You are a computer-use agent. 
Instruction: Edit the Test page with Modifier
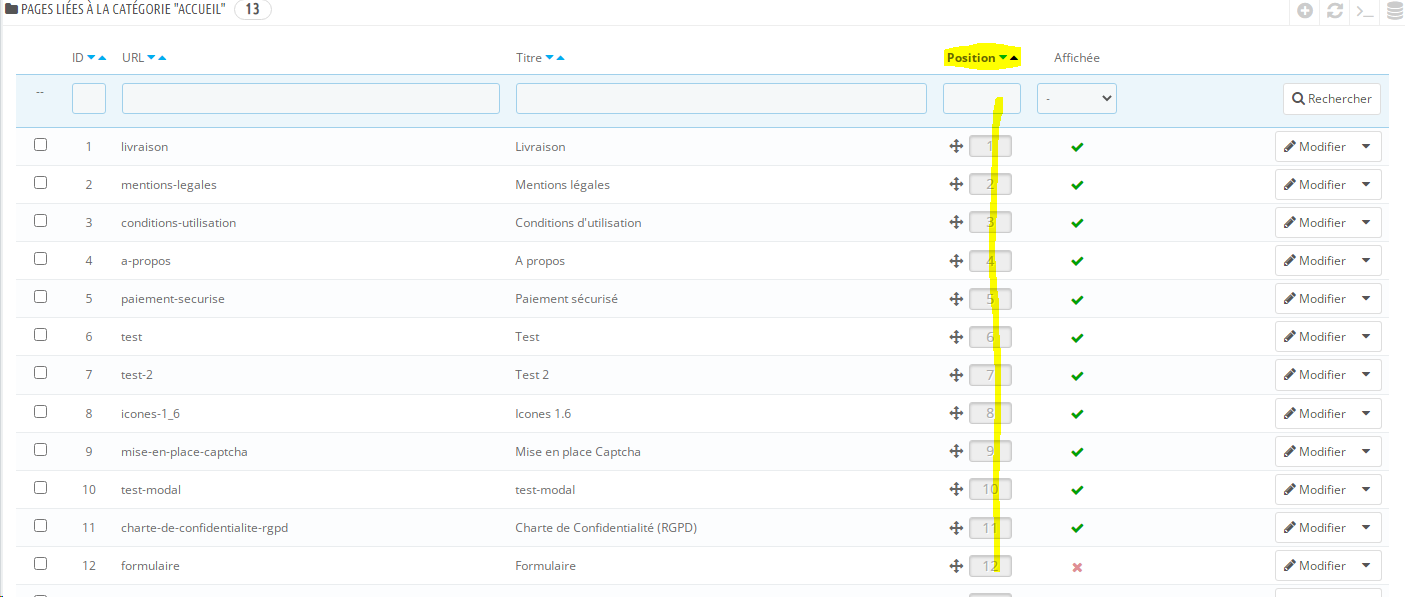point(1314,337)
